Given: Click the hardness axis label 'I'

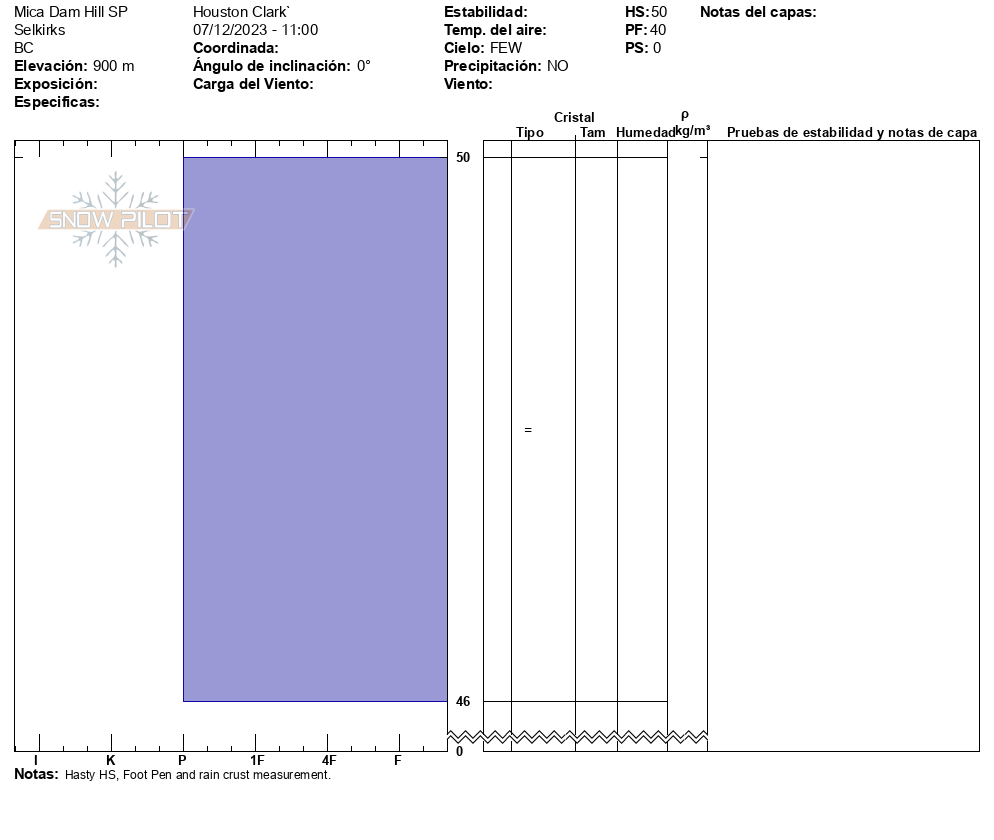Looking at the screenshot, I should (x=36, y=760).
